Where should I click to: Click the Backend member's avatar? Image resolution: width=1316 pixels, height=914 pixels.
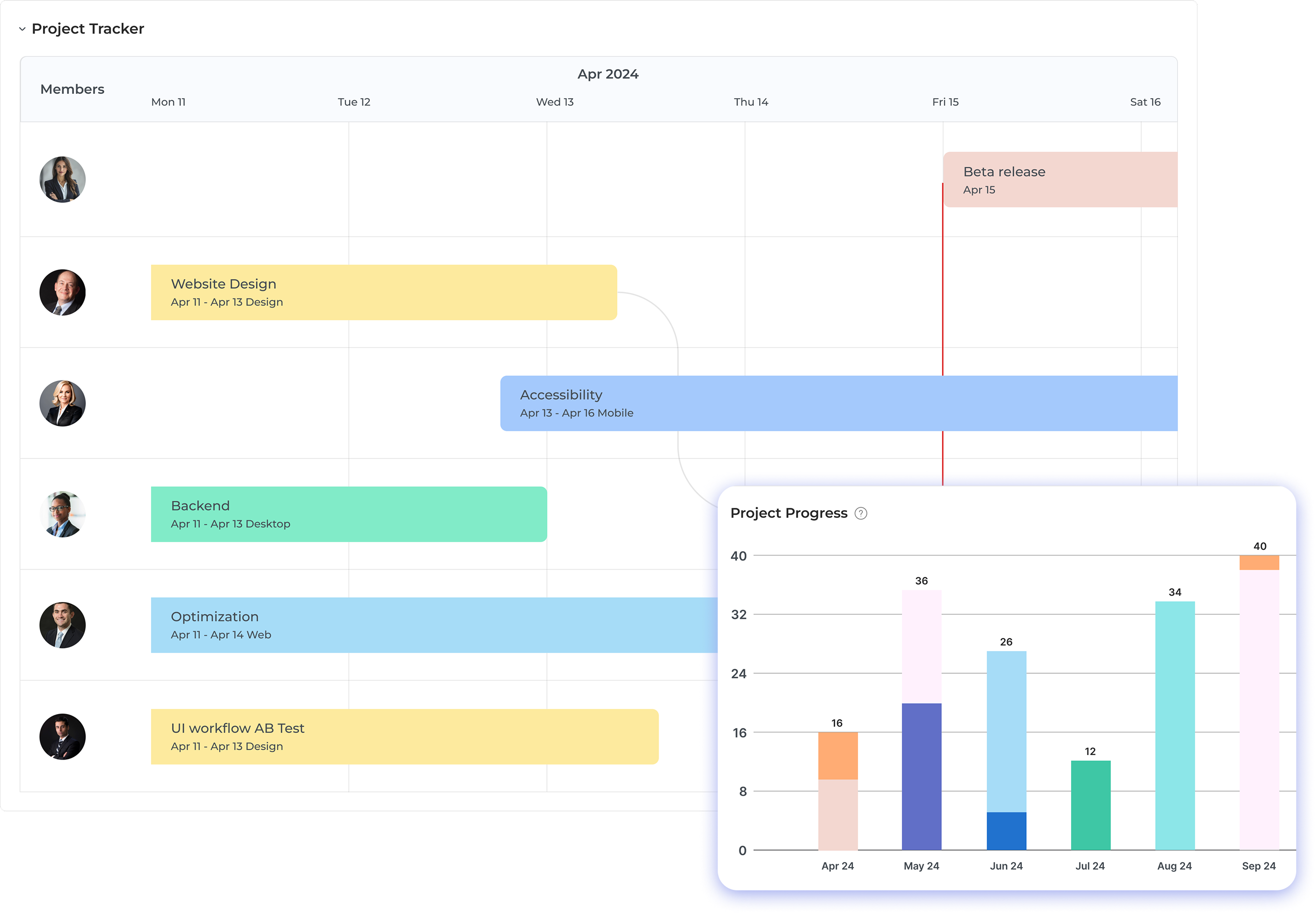62,514
